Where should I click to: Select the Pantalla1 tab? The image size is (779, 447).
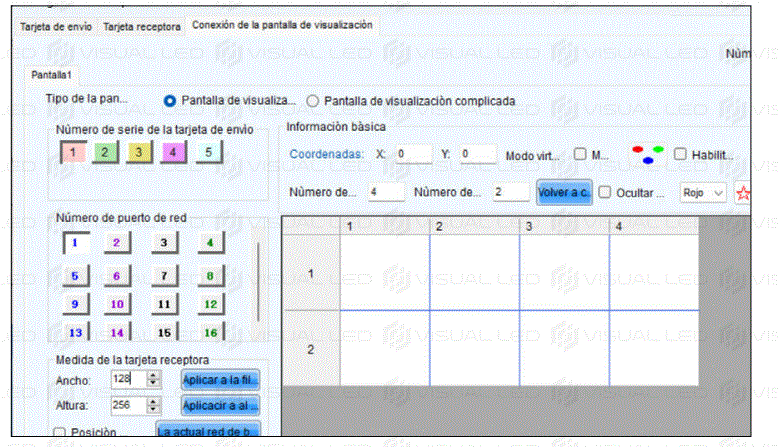52,75
